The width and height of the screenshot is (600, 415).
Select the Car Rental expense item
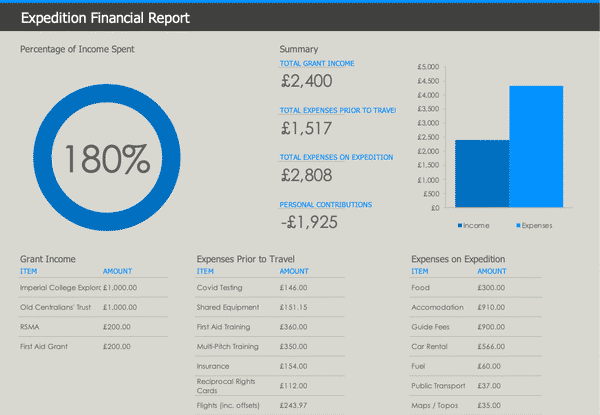430,346
